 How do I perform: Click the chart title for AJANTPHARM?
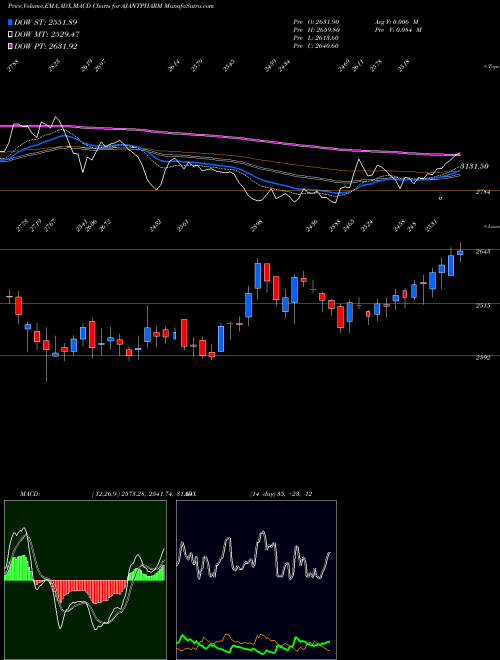(x=111, y=6)
